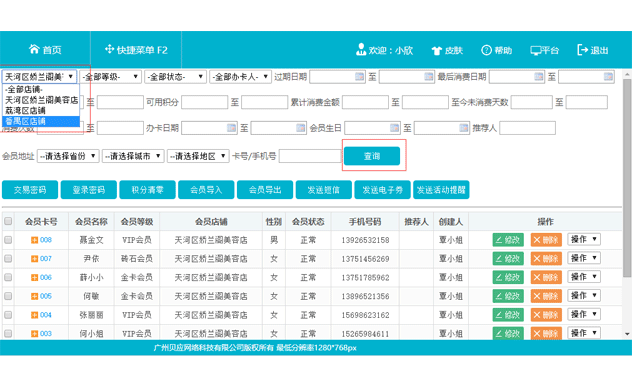632x384 pixels.
Task: Click the vertical scrollbar thumb
Action: (627, 177)
